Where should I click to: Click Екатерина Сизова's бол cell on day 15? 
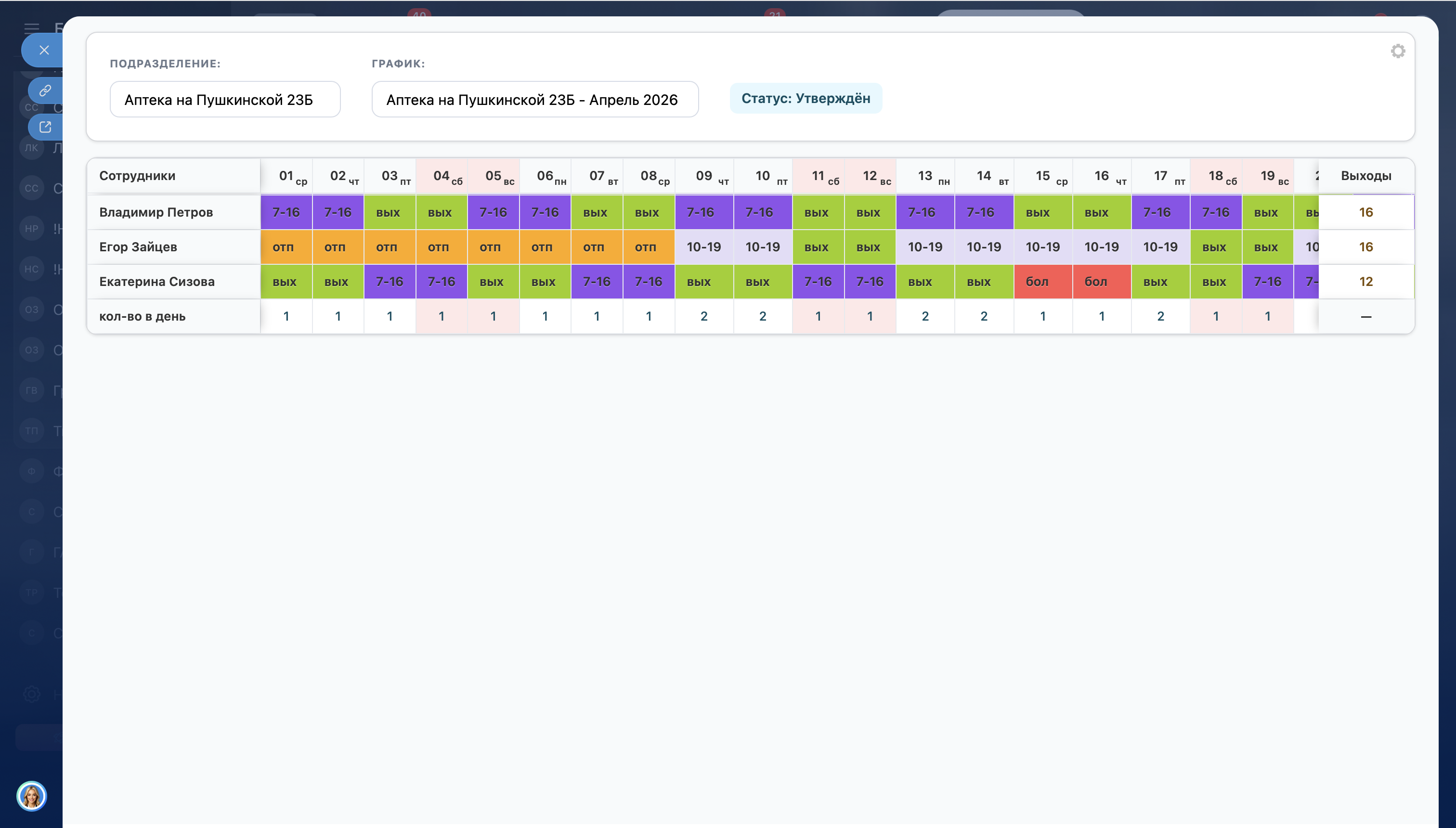click(x=1042, y=282)
